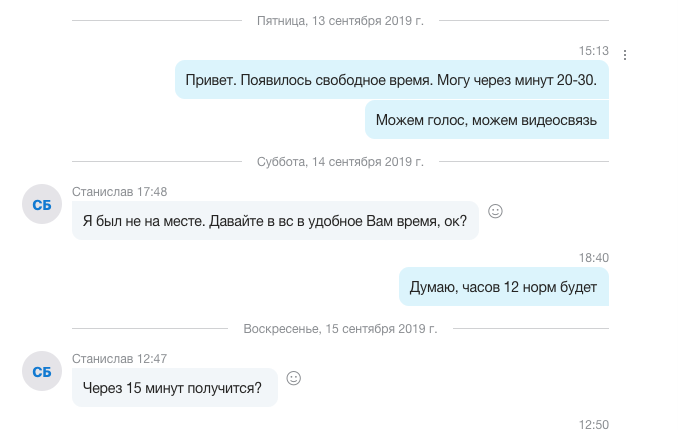This screenshot has height=430, width=678.
Task: Click message "Думаю, часов 12 норм будет"
Action: (503, 288)
